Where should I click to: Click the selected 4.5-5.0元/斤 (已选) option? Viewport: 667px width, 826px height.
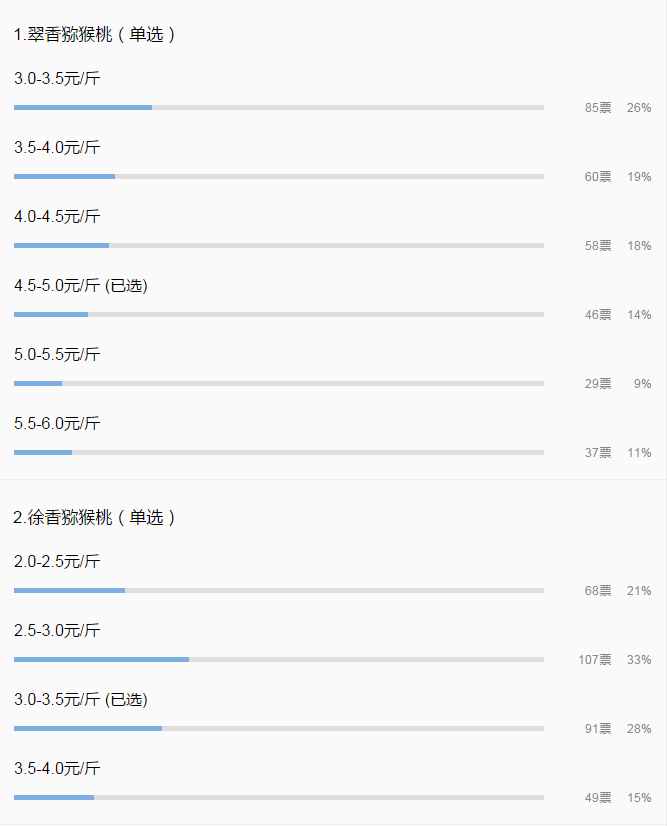[80, 285]
